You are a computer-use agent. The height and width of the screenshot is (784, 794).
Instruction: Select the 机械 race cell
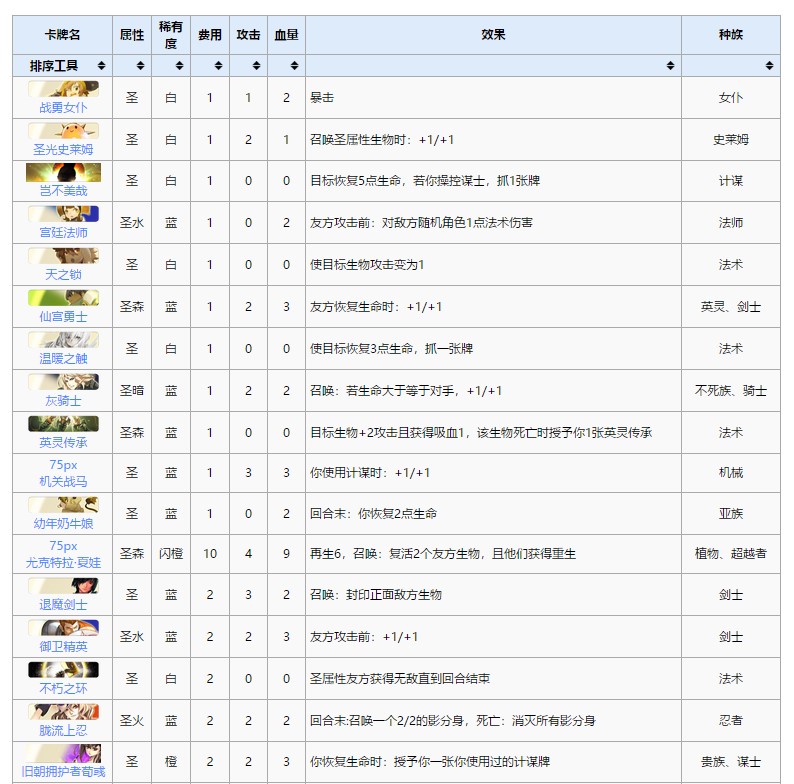pos(731,473)
